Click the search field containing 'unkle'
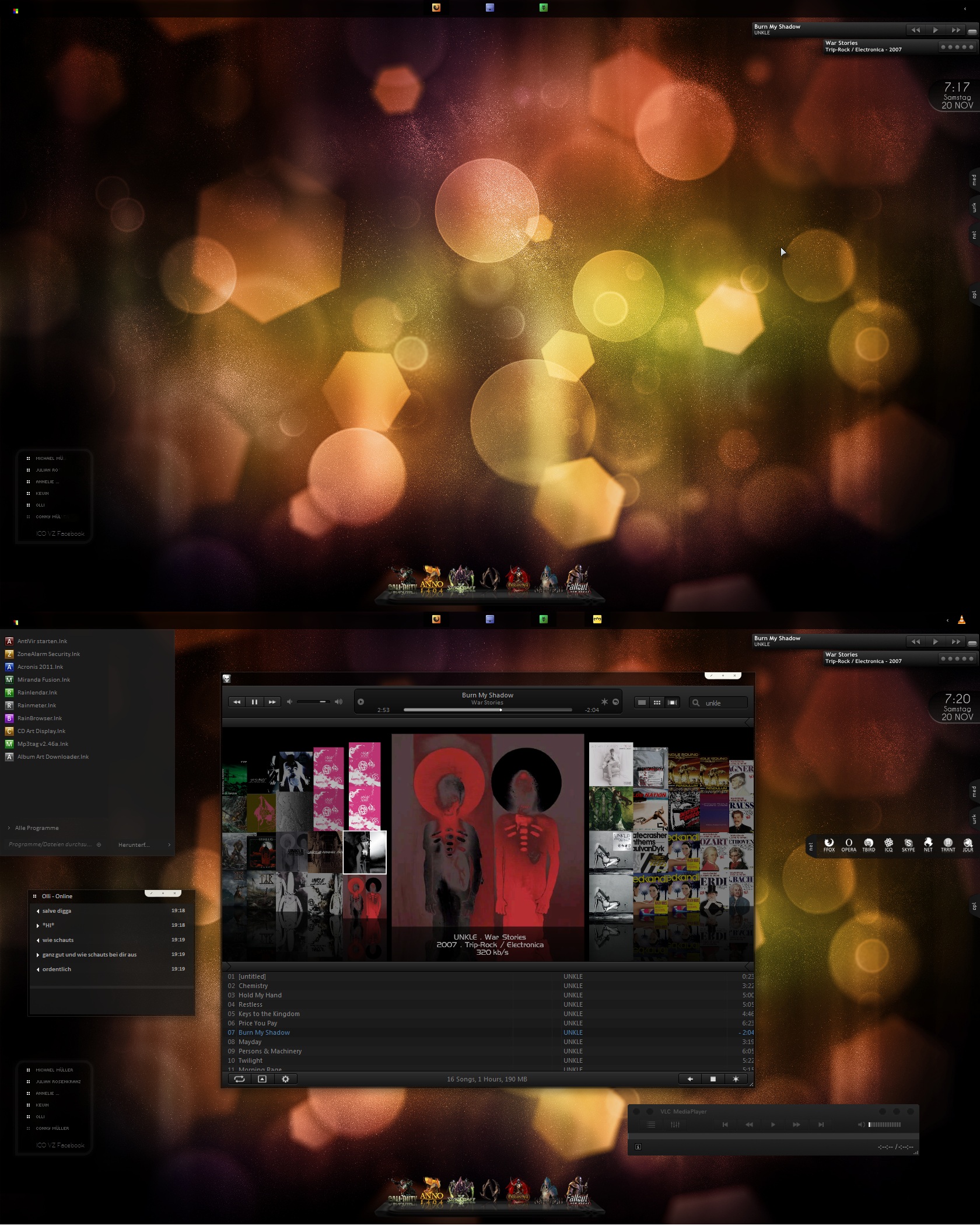This screenshot has width=980, height=1225. 718,703
